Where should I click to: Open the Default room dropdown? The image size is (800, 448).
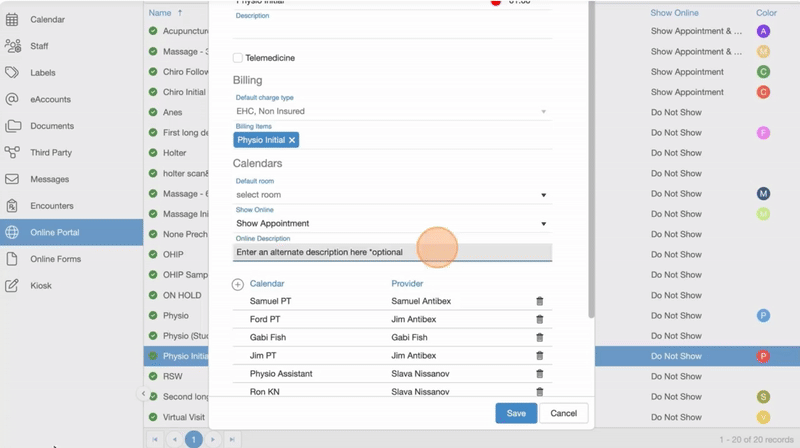pyautogui.click(x=392, y=195)
